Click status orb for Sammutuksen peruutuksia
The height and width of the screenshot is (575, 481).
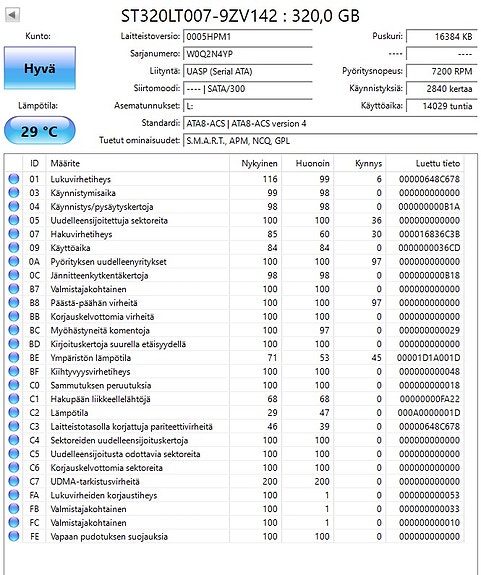click(14, 385)
